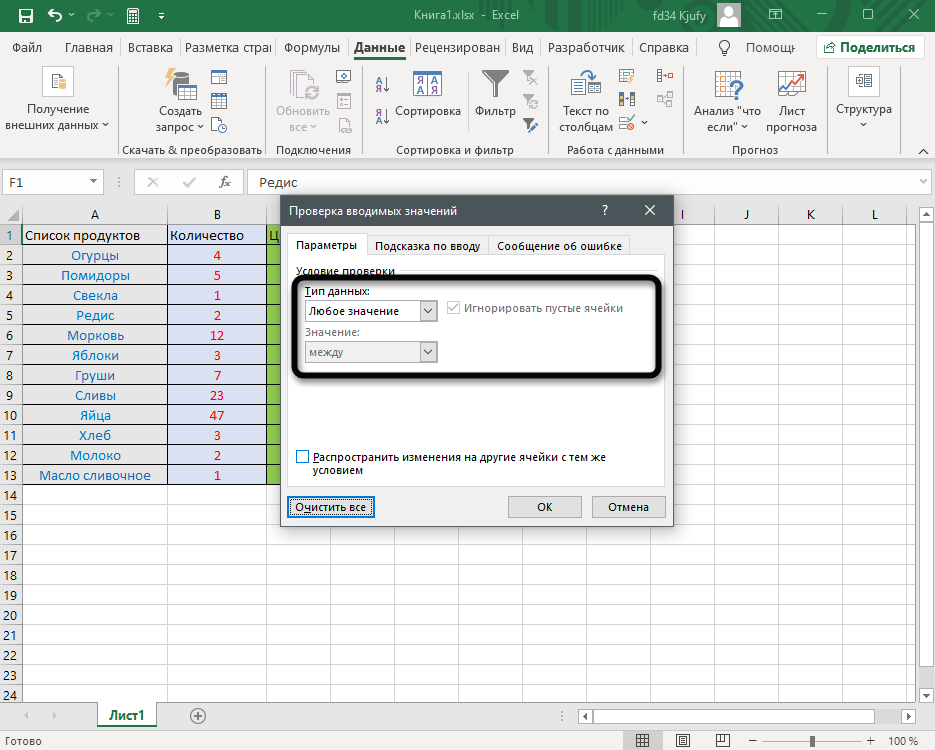Viewport: 935px width, 750px height.
Task: Click the zoom slider in status bar
Action: [812, 741]
